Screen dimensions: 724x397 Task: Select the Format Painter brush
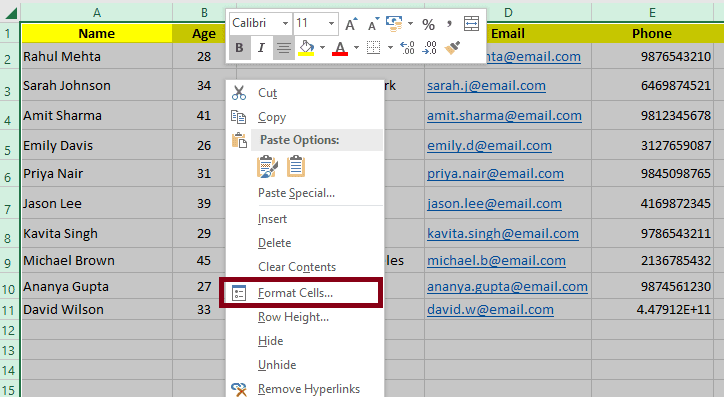[x=452, y=48]
